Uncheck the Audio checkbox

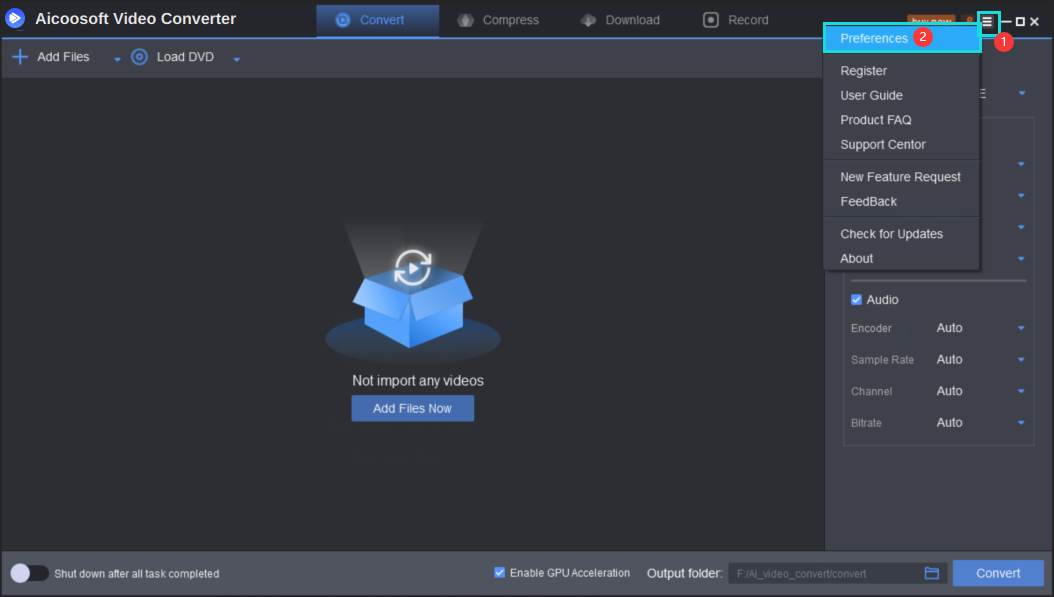[x=856, y=300]
